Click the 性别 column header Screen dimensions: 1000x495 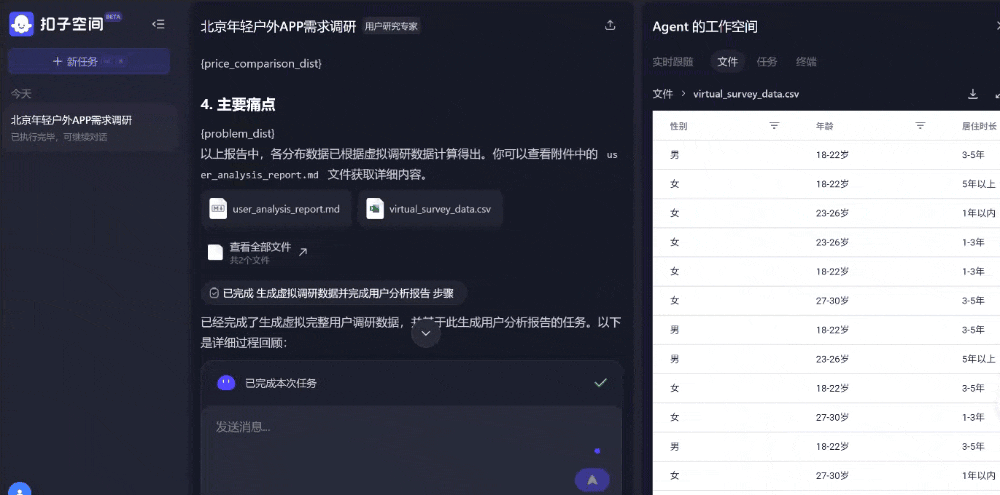point(679,126)
